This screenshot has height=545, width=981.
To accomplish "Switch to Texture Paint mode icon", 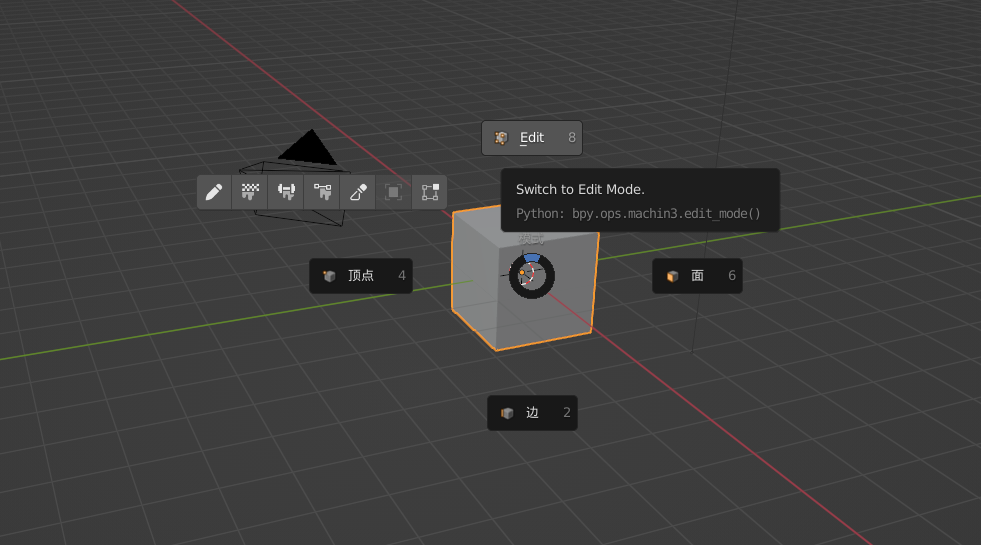I will pyautogui.click(x=250, y=192).
